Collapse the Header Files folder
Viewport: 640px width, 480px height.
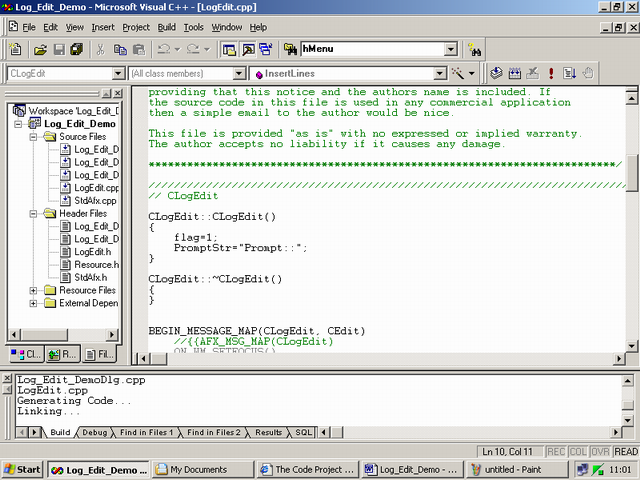[x=33, y=213]
